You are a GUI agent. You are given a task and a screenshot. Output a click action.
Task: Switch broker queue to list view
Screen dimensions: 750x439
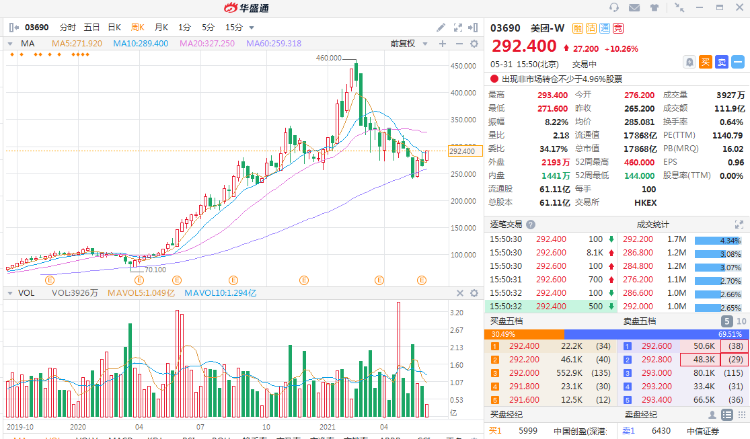727,415
